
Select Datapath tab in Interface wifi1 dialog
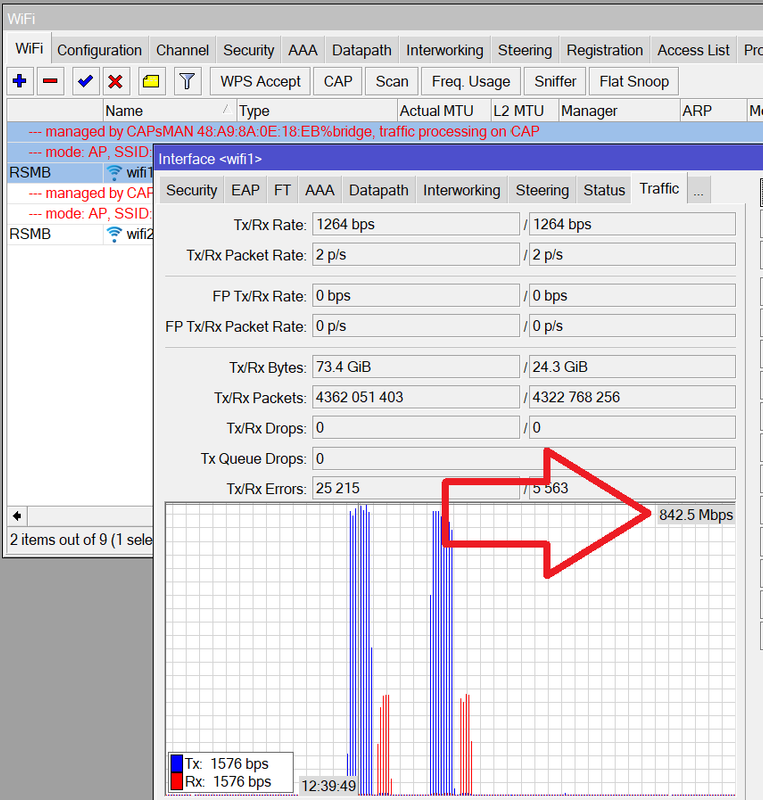379,190
